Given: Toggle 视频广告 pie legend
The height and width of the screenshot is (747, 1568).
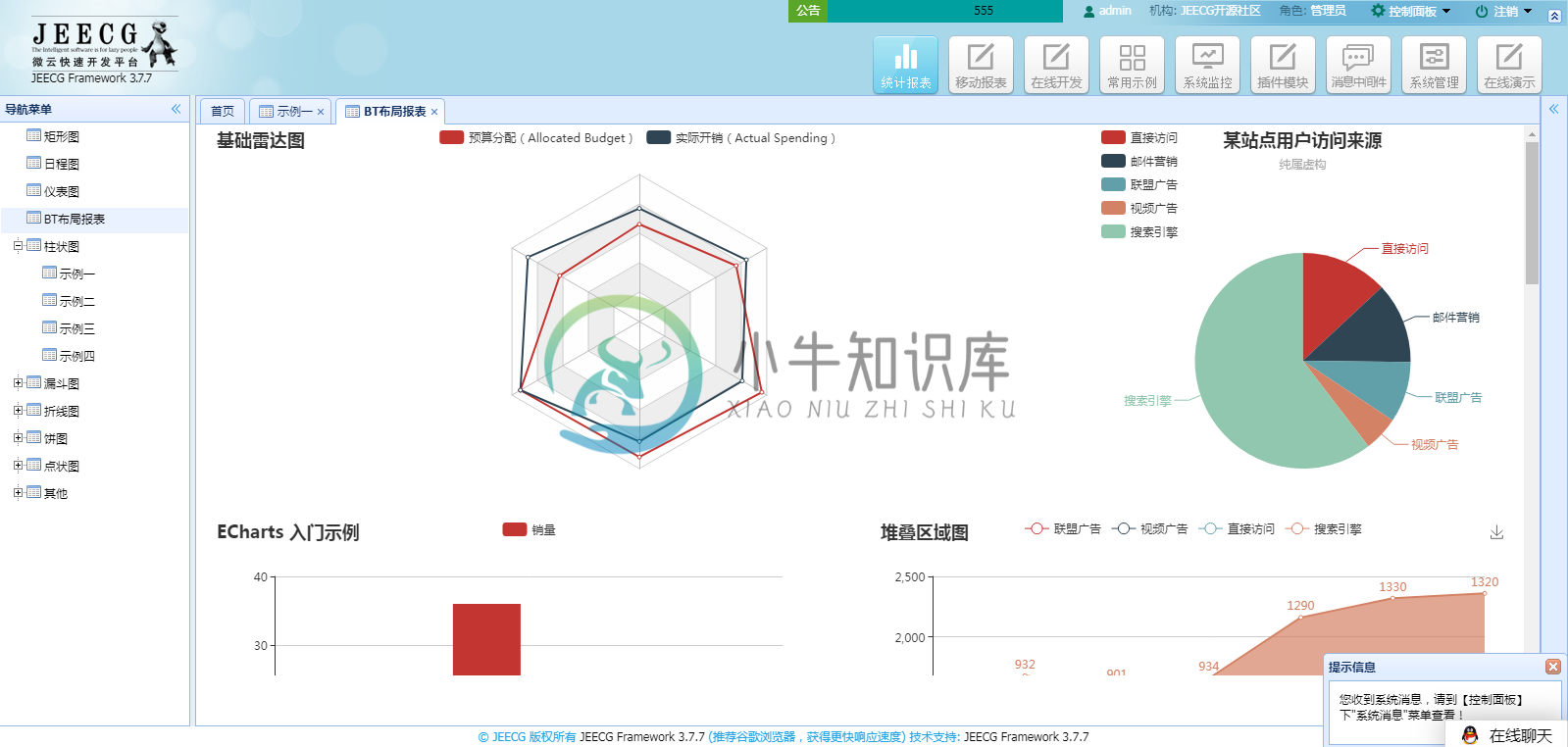Looking at the screenshot, I should point(1139,209).
